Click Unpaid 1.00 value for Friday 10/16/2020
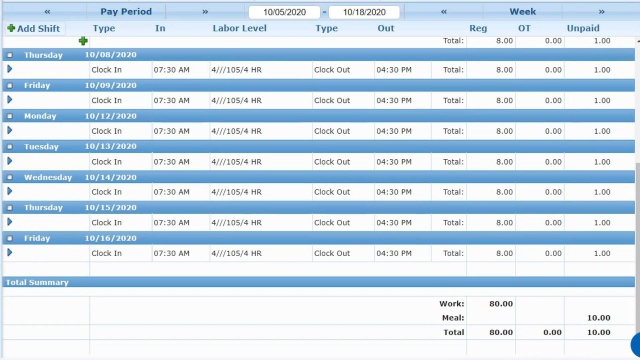The height and width of the screenshot is (360, 640). pyautogui.click(x=602, y=253)
